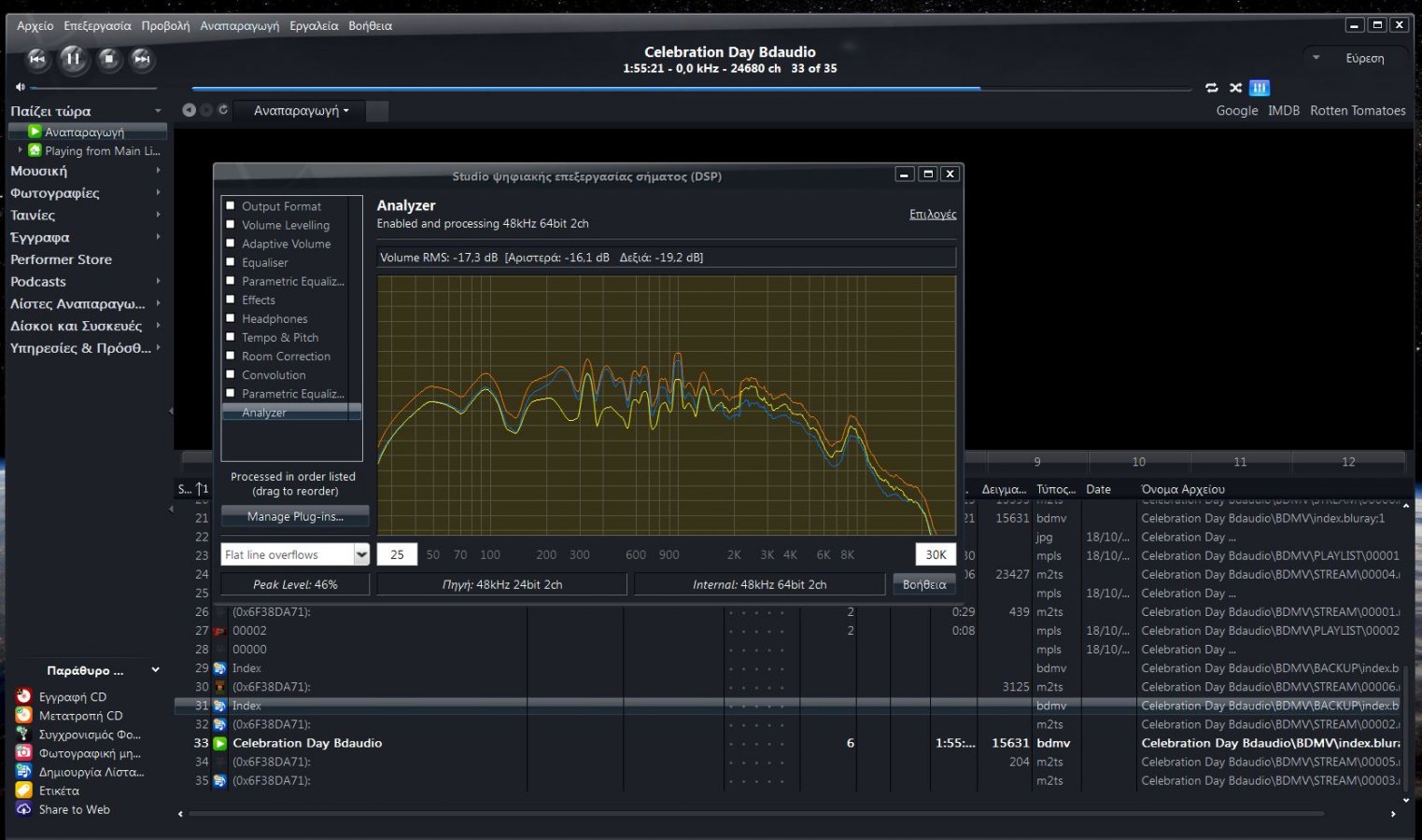Open the Επεξεργασία menu
The height and width of the screenshot is (840, 1422).
click(97, 26)
